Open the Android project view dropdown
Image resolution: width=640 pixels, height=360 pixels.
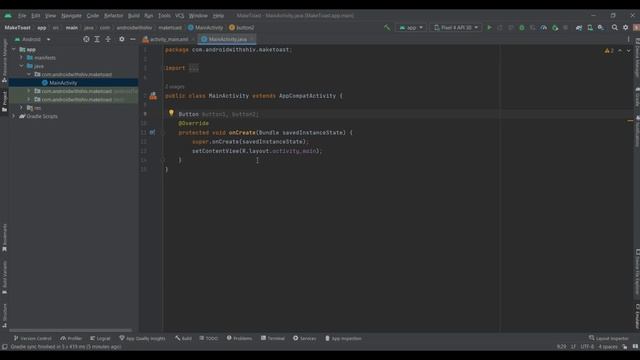(x=33, y=39)
